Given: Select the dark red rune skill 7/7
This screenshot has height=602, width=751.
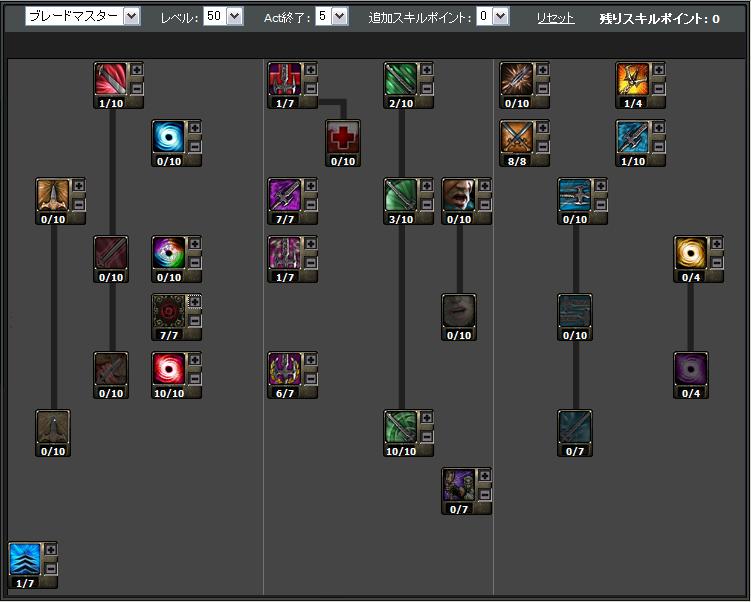Looking at the screenshot, I should click(x=169, y=311).
